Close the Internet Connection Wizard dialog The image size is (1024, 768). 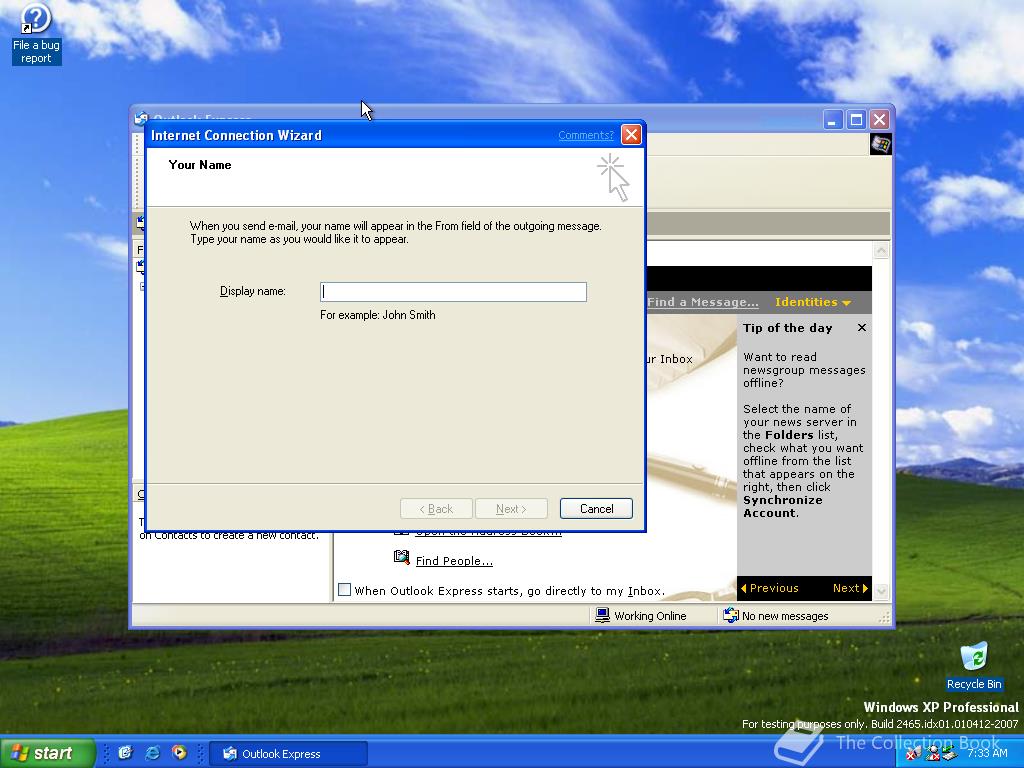tap(631, 135)
